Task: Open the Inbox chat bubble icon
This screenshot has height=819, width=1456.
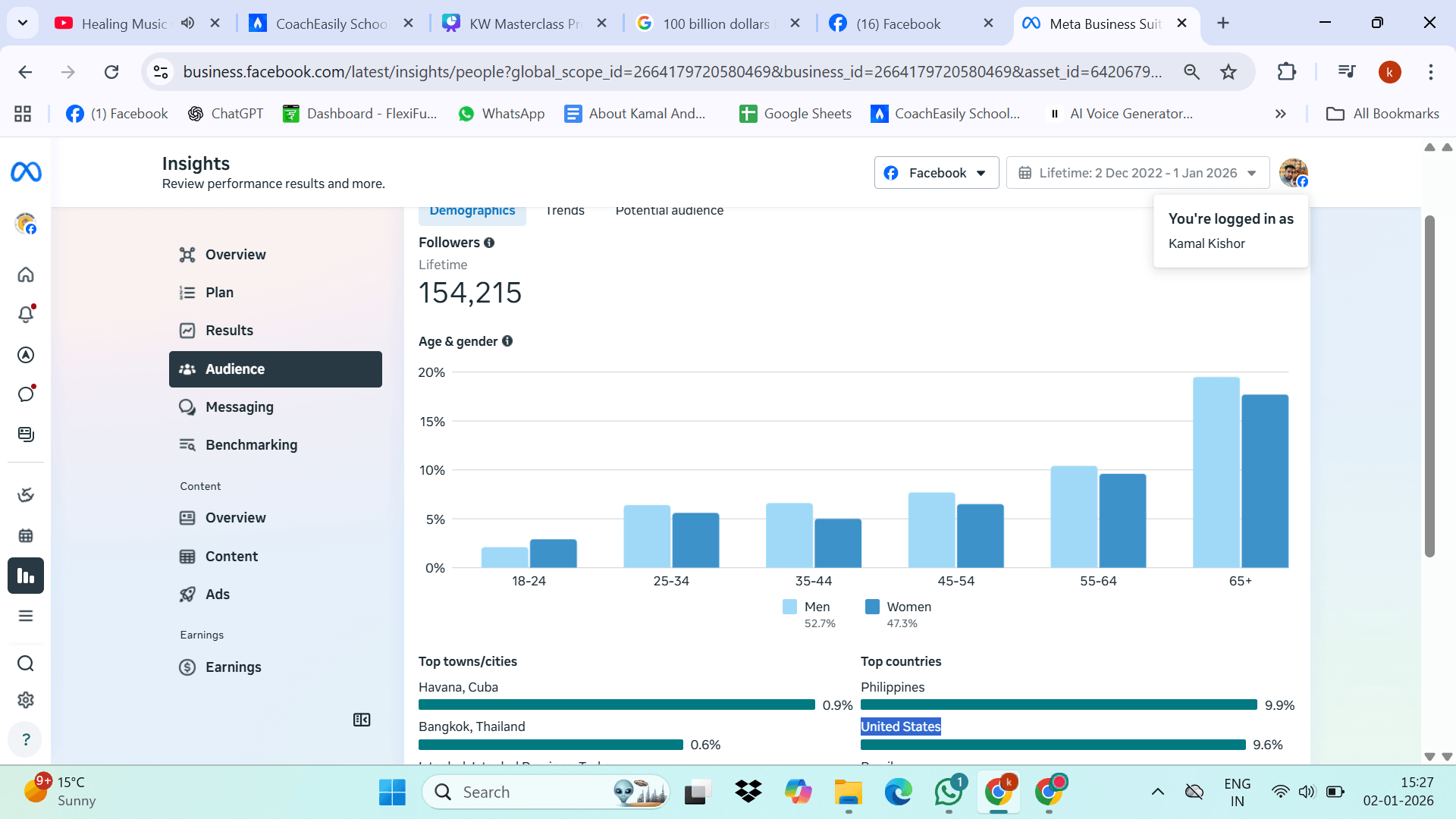Action: click(26, 394)
